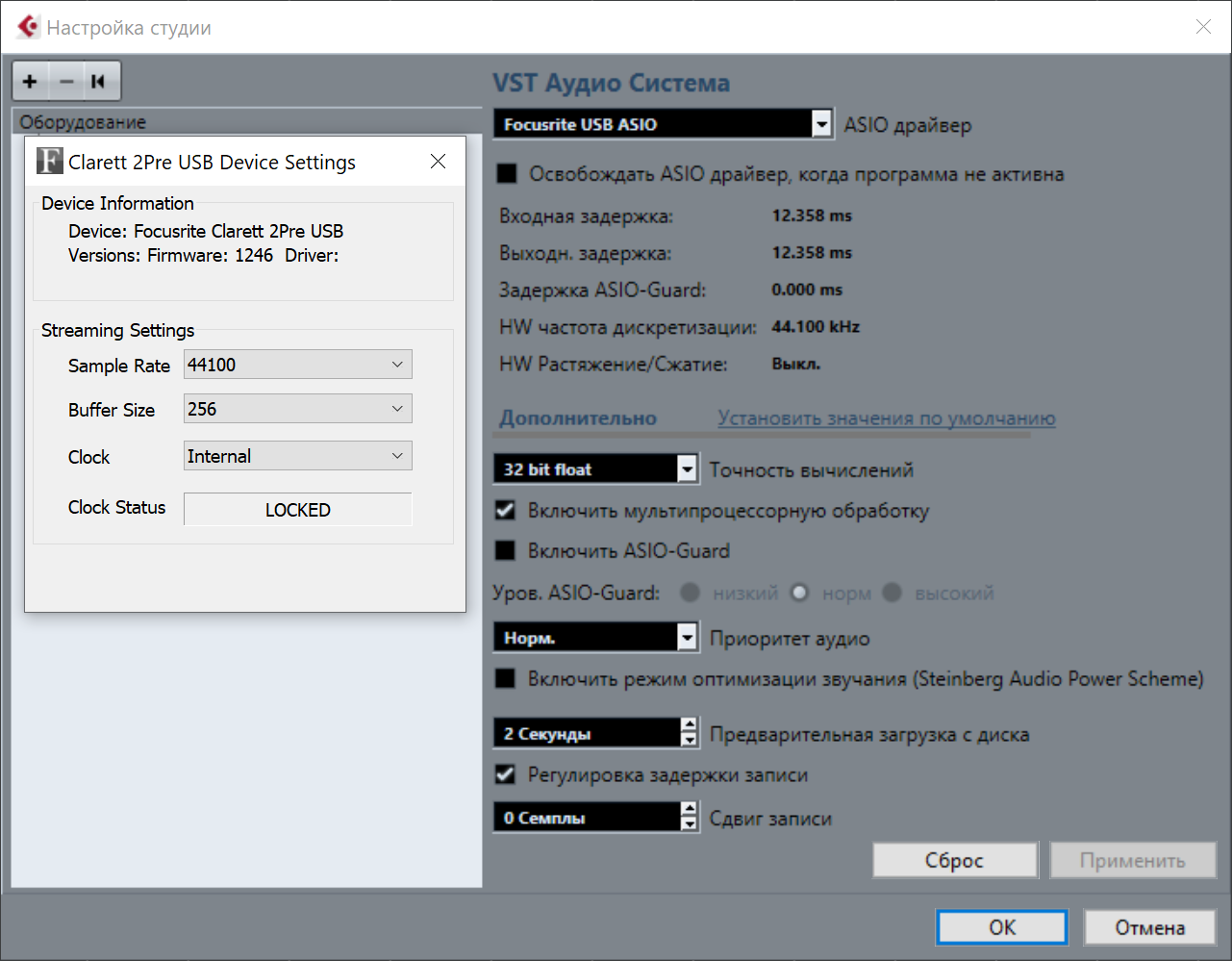This screenshot has height=961, width=1232.
Task: Click up arrow on disk preload stepper
Action: click(x=689, y=725)
